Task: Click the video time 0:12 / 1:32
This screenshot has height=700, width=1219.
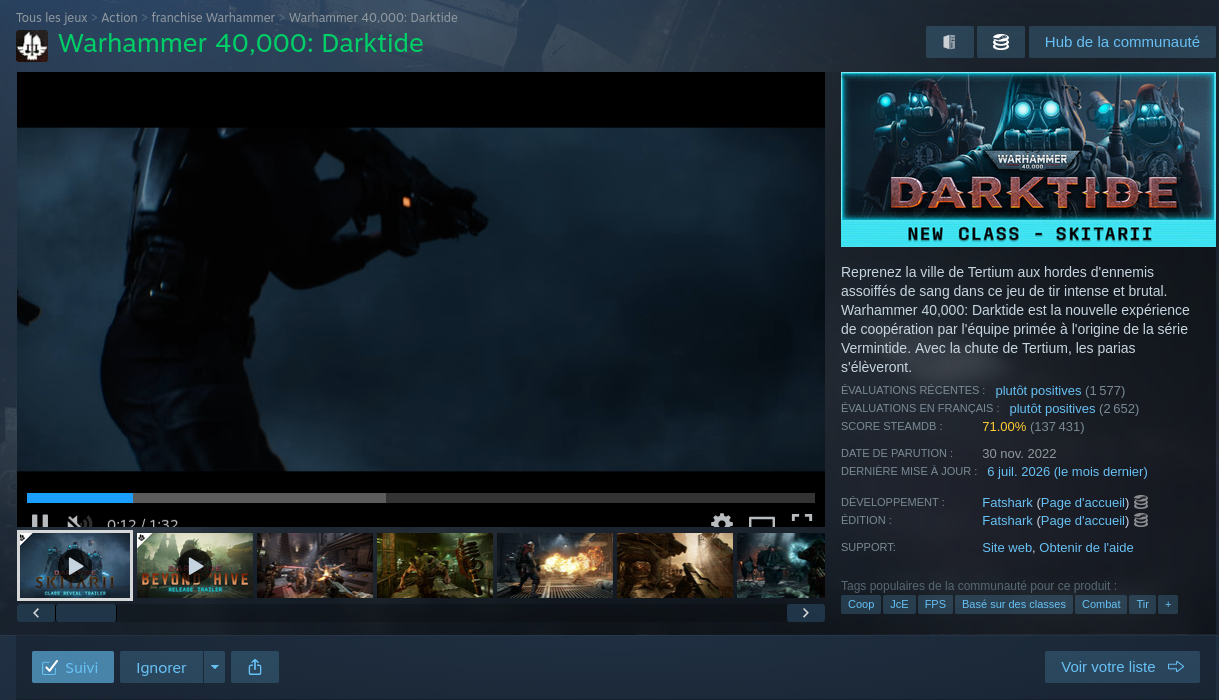Action: click(143, 523)
